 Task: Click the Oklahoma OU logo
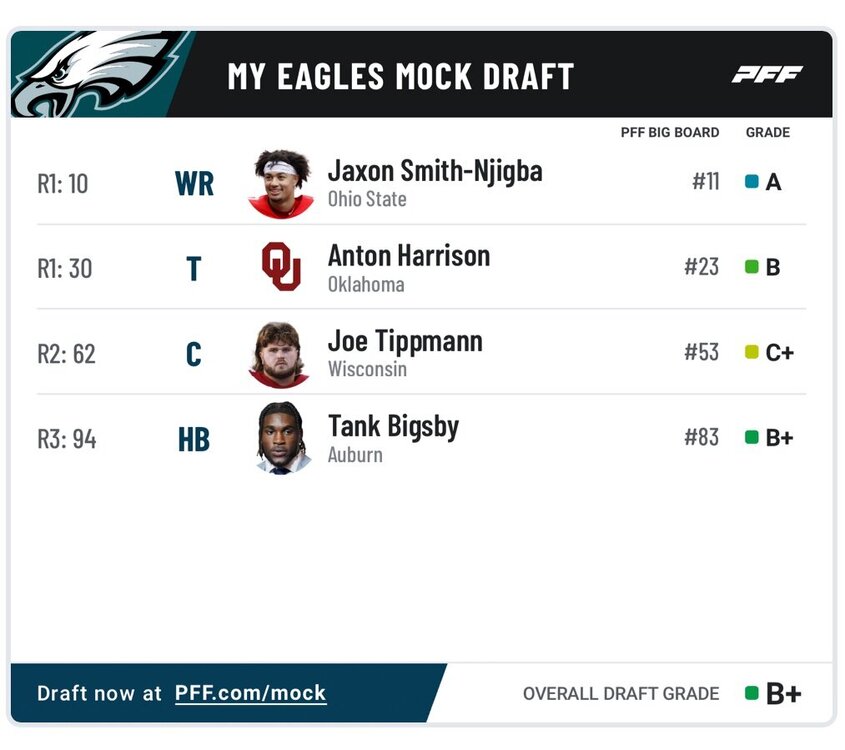pos(281,267)
